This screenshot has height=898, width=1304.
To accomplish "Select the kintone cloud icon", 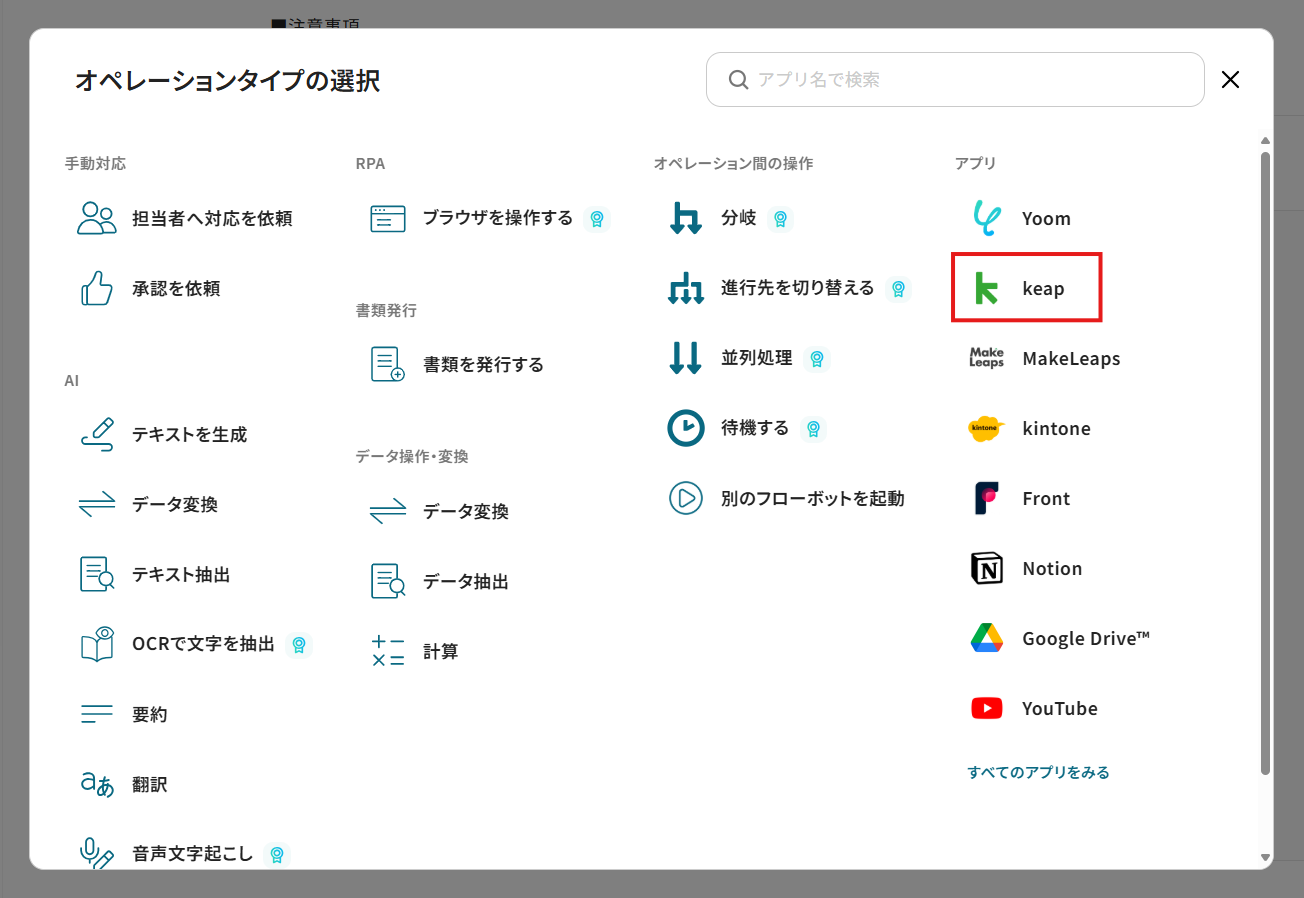I will (987, 428).
